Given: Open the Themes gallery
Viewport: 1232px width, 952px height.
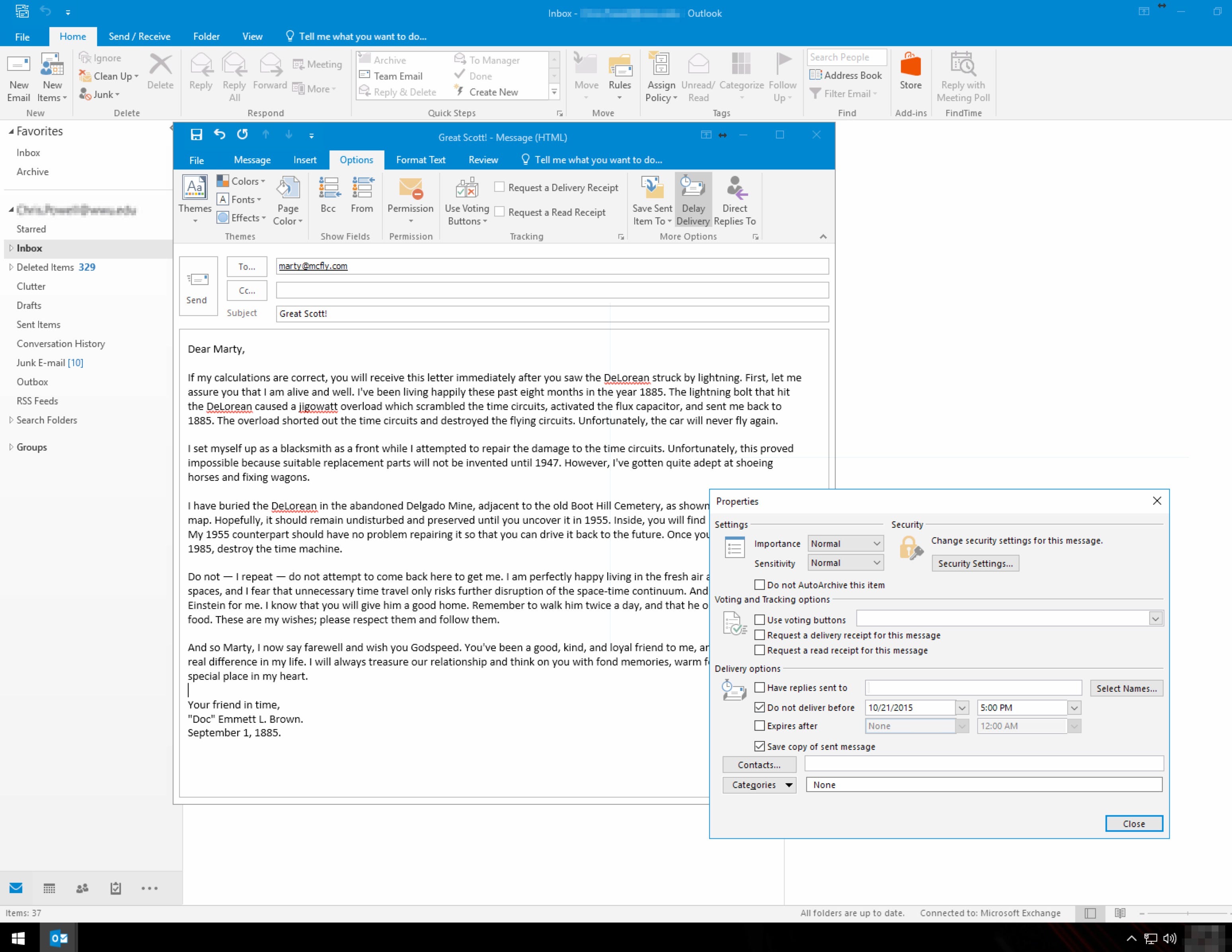Looking at the screenshot, I should point(195,199).
